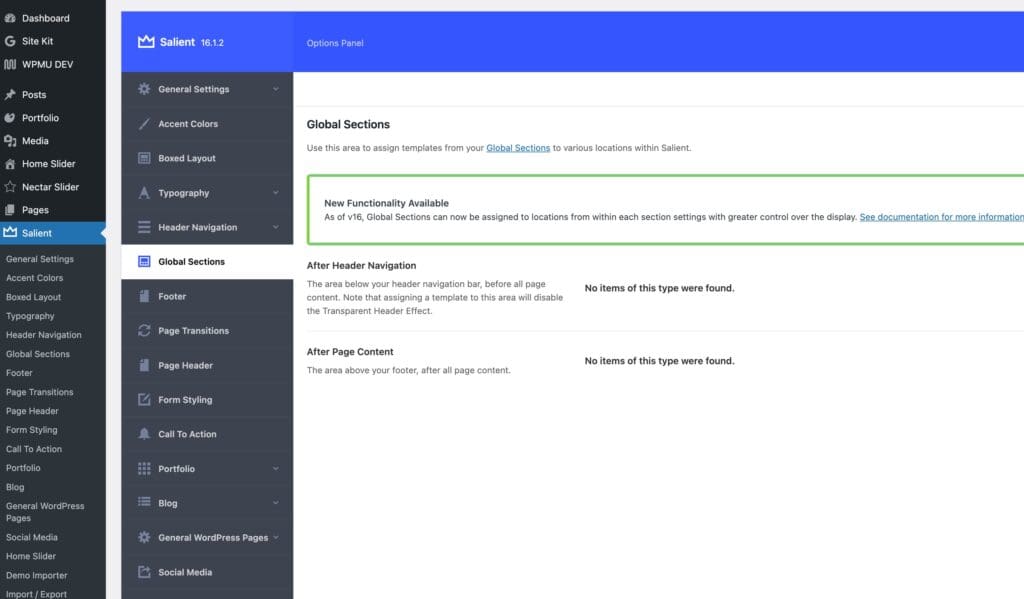Select the Global Sections options tab
The image size is (1024, 599).
(x=191, y=262)
